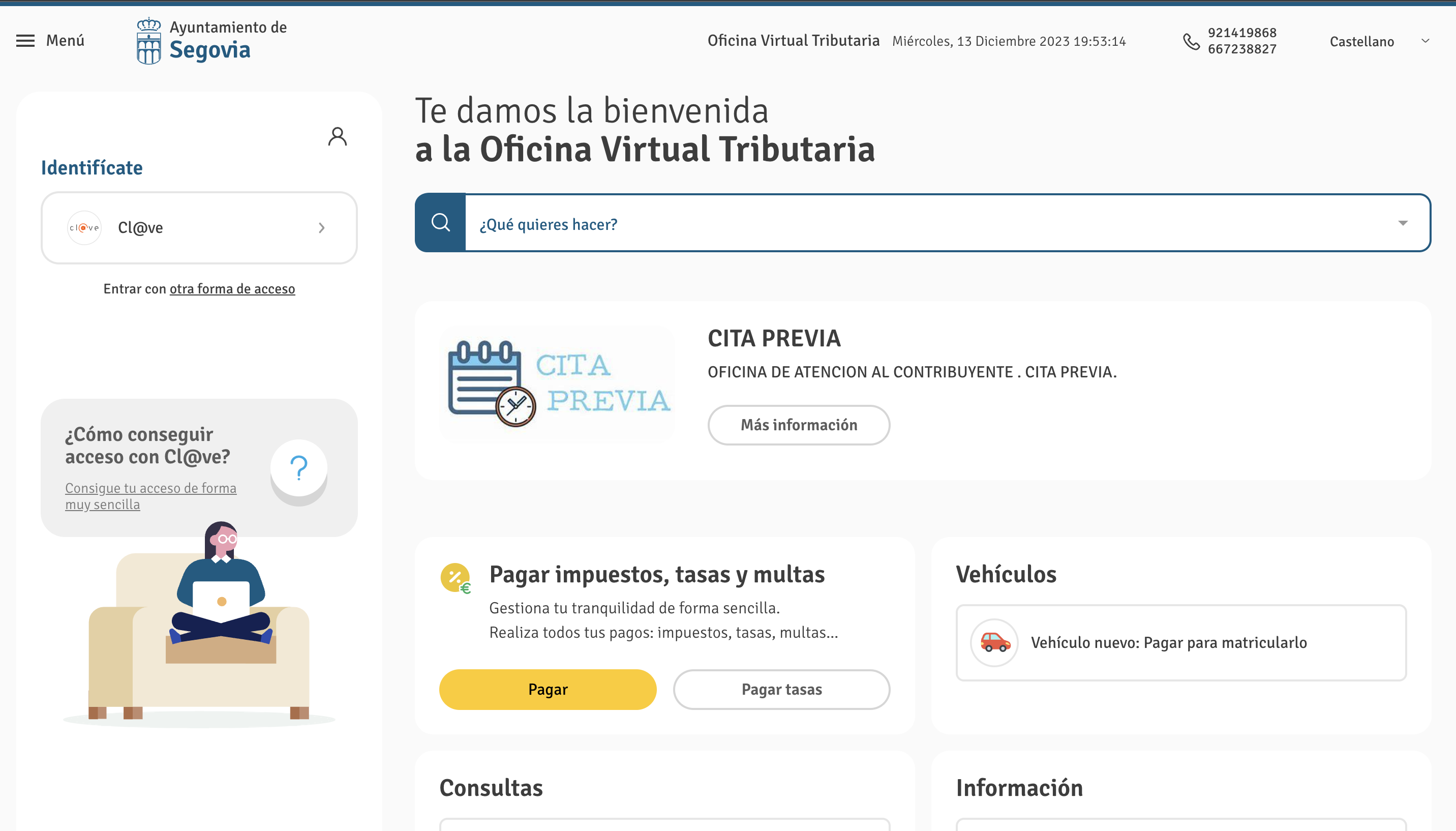Expand the search box dropdown arrow
1456x831 pixels.
(1403, 223)
